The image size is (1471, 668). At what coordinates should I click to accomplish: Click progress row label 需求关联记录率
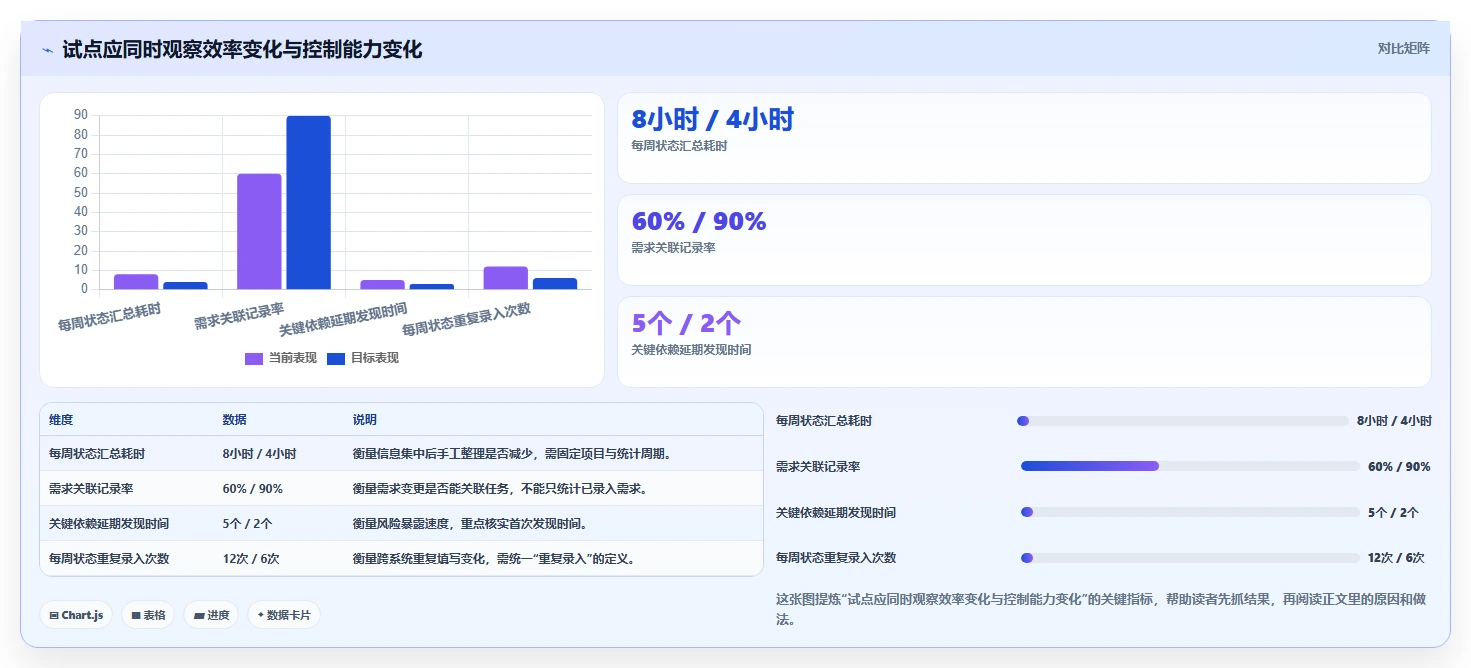click(818, 467)
